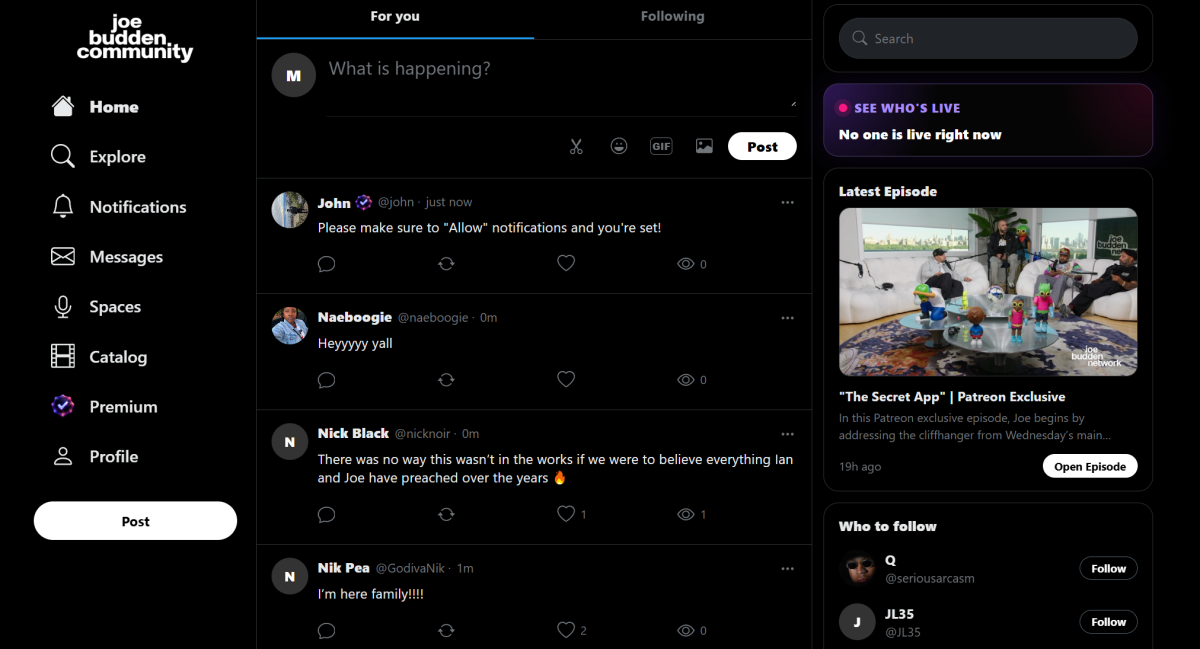Image resolution: width=1200 pixels, height=649 pixels.
Task: Open the Catalog sidebar item
Action: (x=98, y=357)
